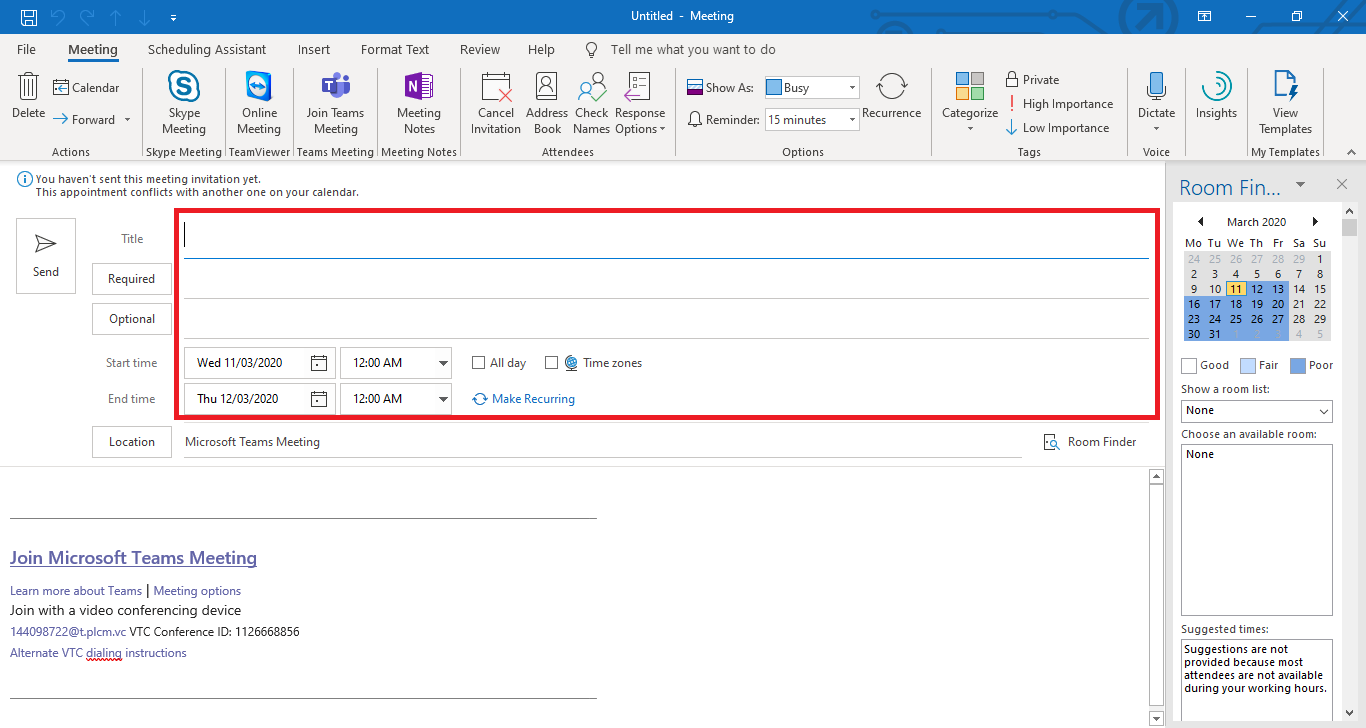Click Join Teams Meeting icon
The height and width of the screenshot is (728, 1366).
click(x=335, y=103)
